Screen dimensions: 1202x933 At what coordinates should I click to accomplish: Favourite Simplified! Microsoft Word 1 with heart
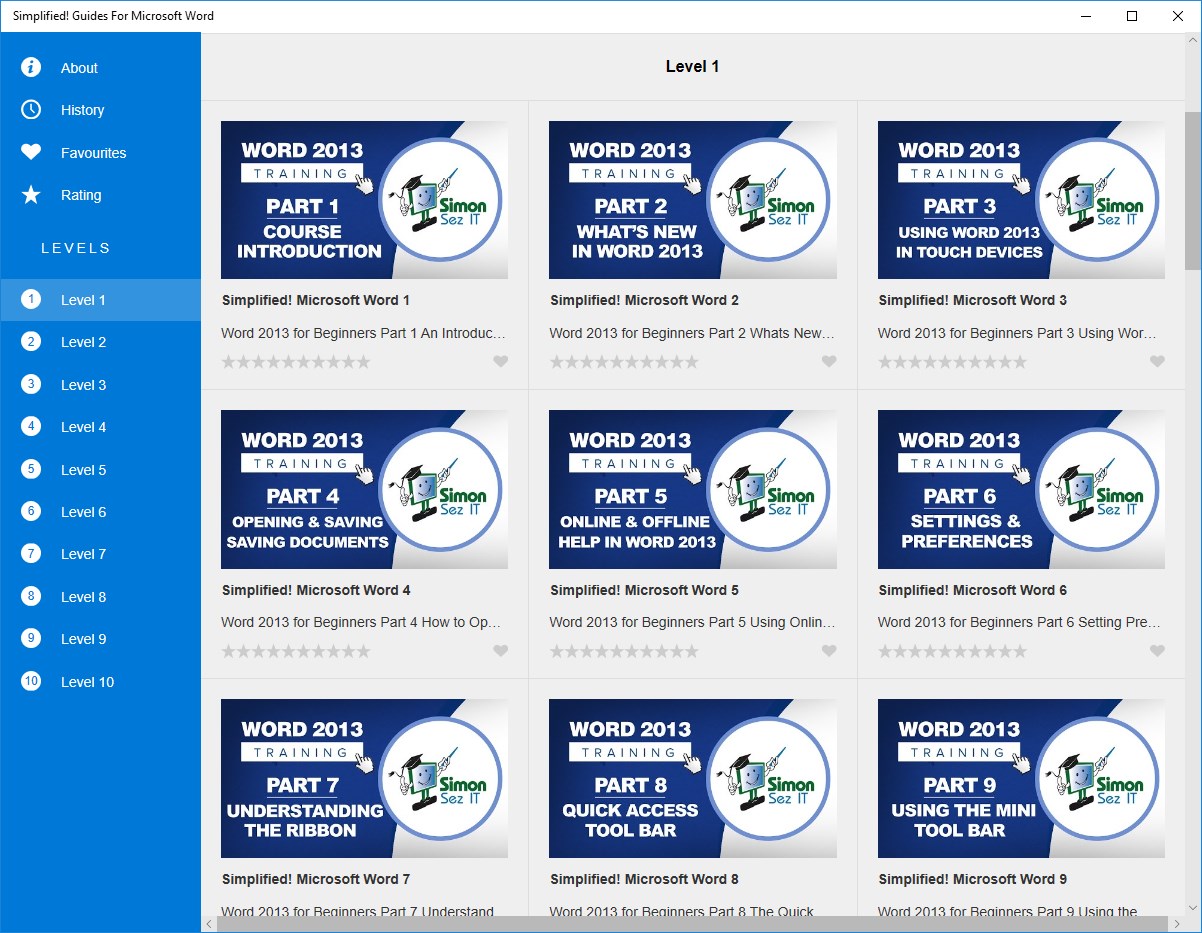[501, 362]
